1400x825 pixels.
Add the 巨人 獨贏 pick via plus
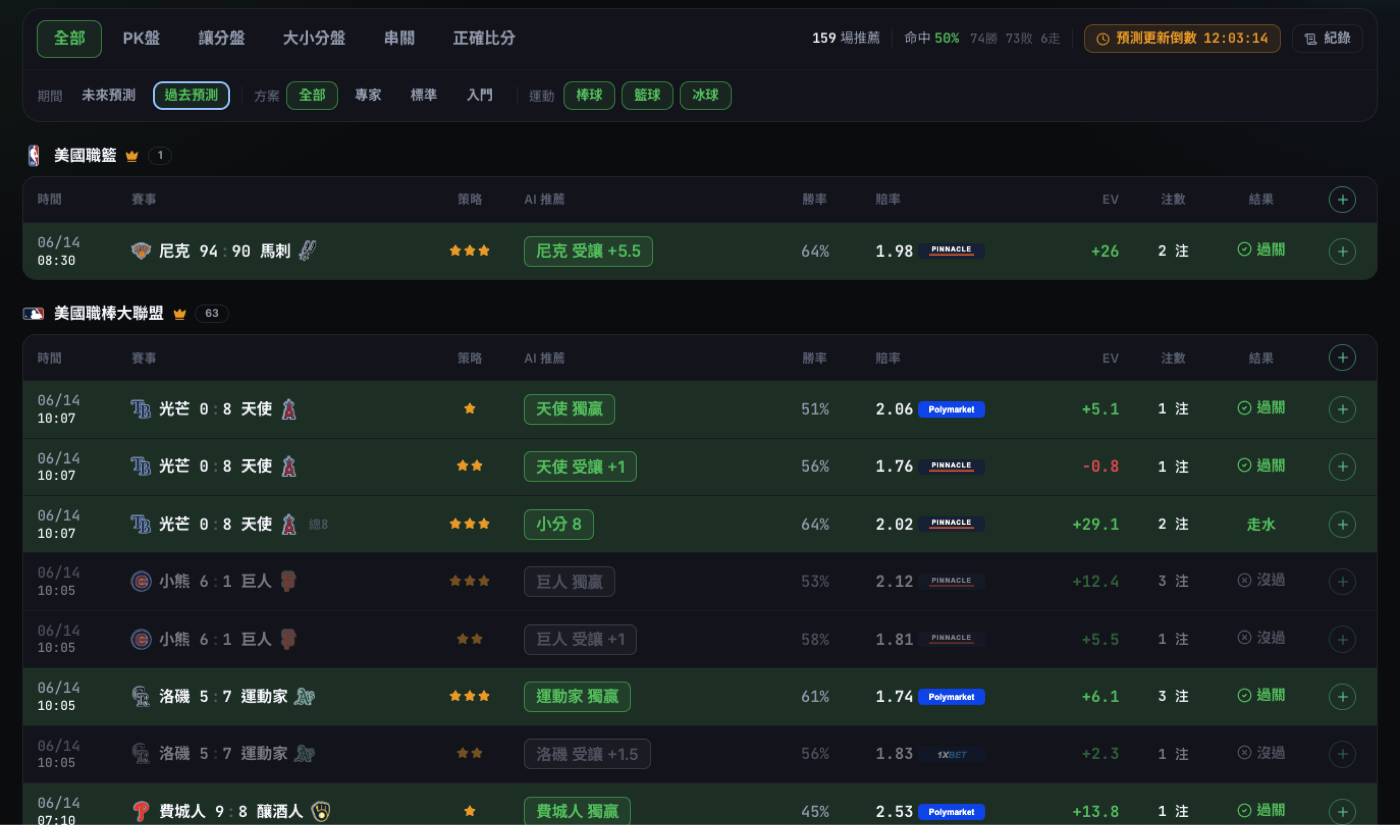1342,582
